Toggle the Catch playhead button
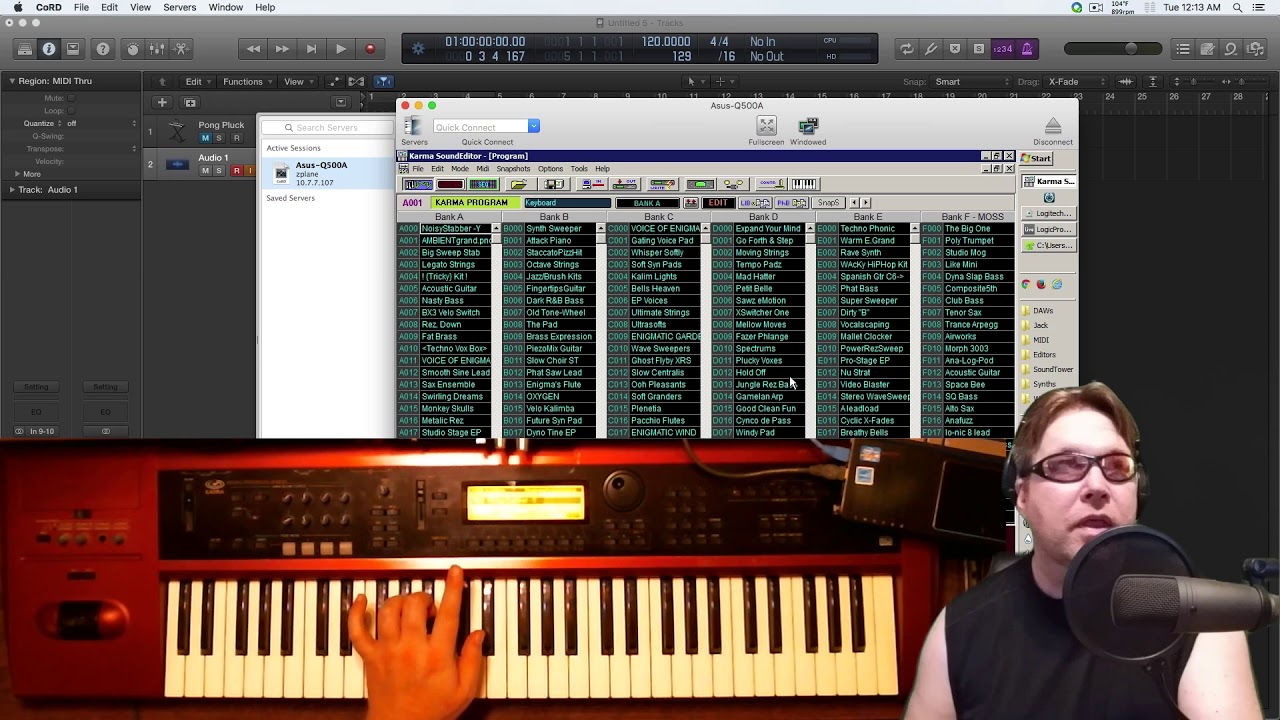This screenshot has height=720, width=1280. coord(383,82)
